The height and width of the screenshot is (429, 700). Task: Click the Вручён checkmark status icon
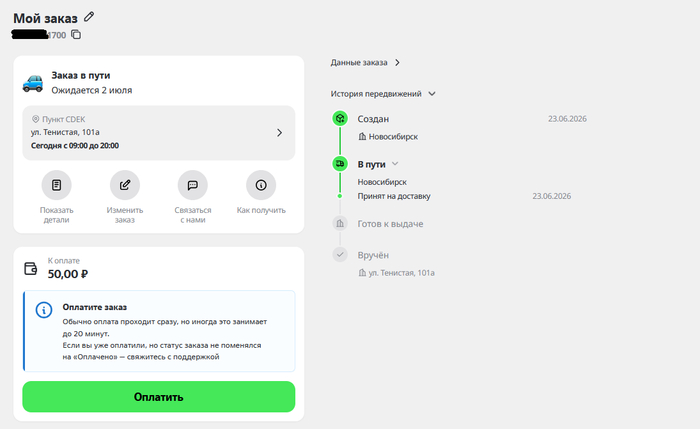pyautogui.click(x=340, y=254)
